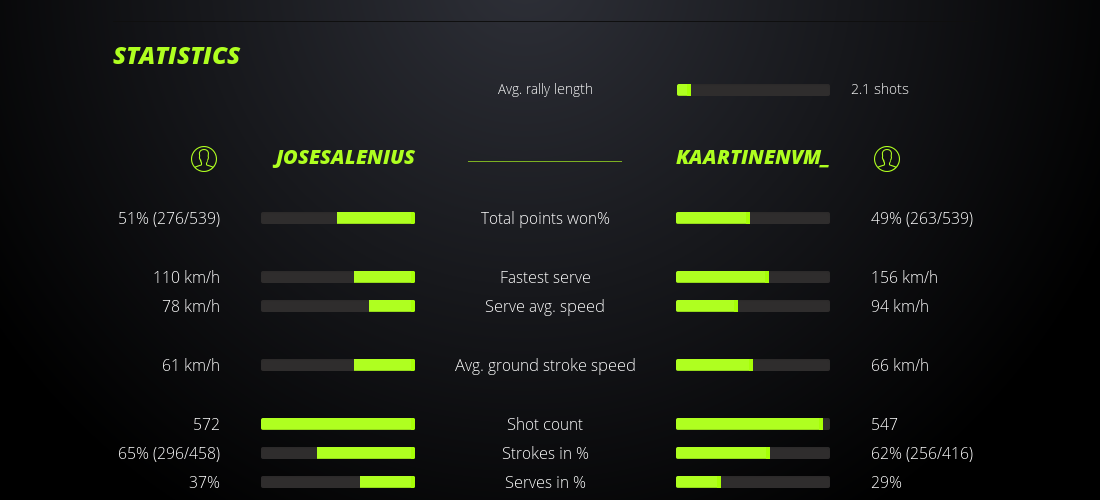Click JOSESALENIUS fastest serve bar
1100x500 pixels.
(338, 277)
